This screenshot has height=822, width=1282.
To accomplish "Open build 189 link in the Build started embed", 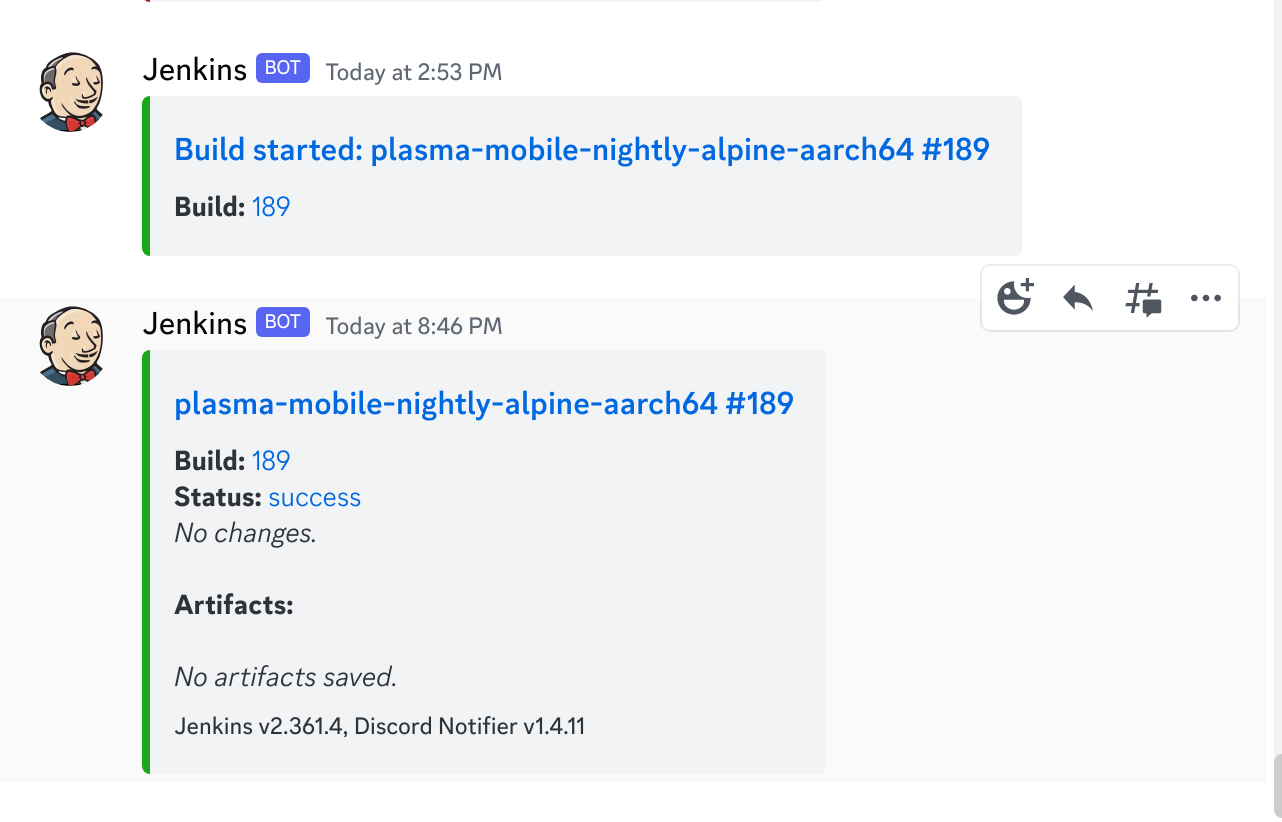I will coord(270,207).
